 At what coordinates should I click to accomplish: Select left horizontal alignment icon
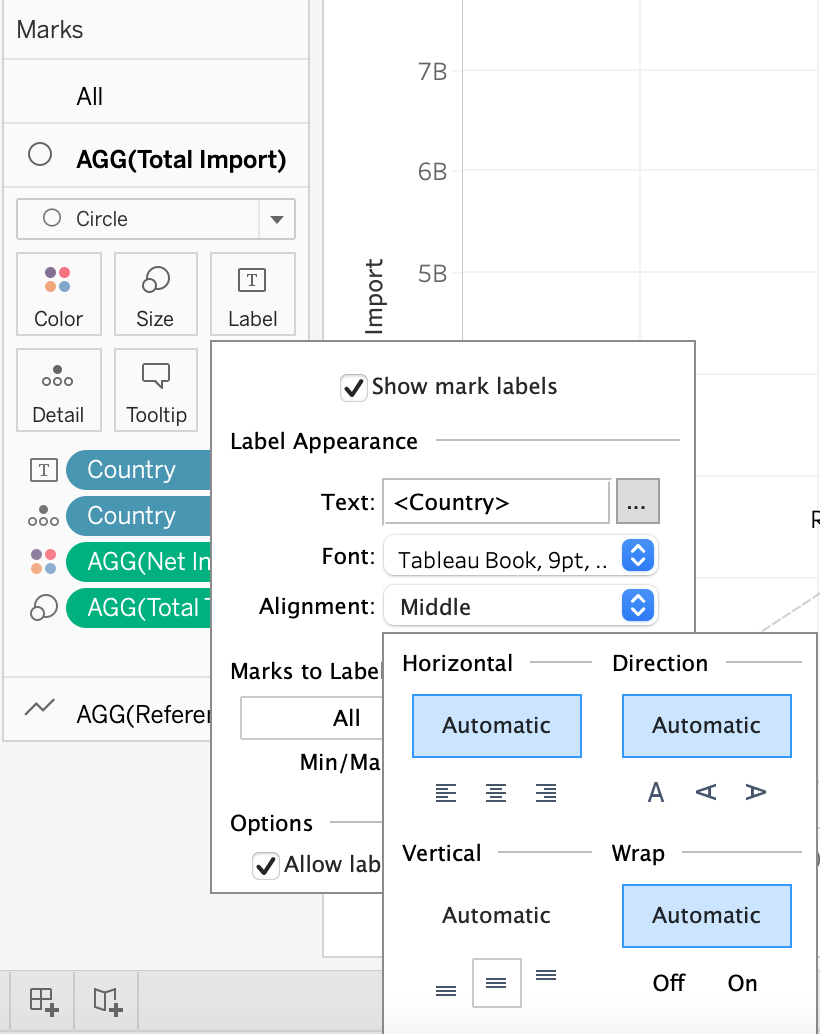pos(446,793)
